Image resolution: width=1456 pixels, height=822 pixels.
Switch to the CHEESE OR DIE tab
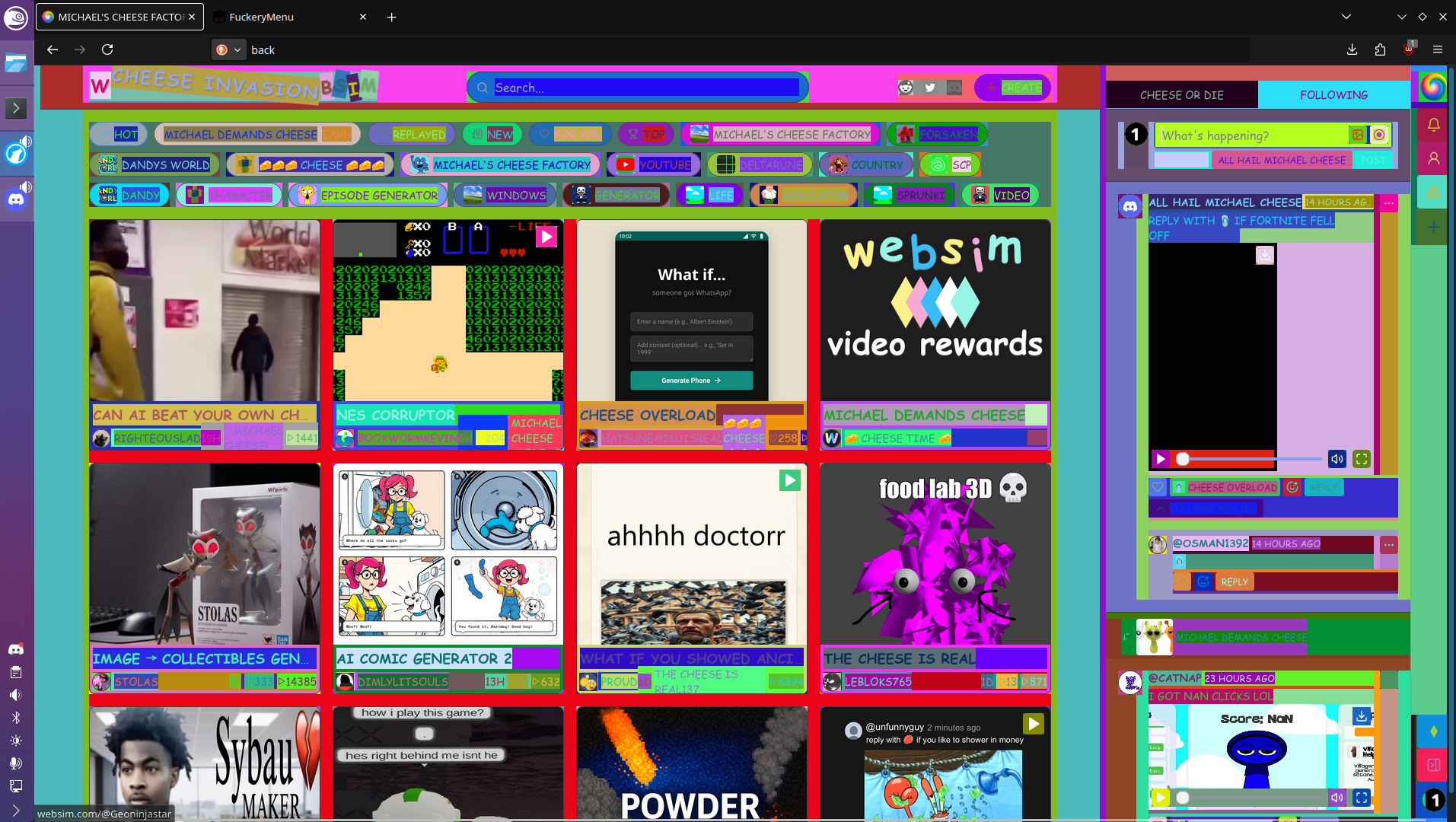point(1181,95)
